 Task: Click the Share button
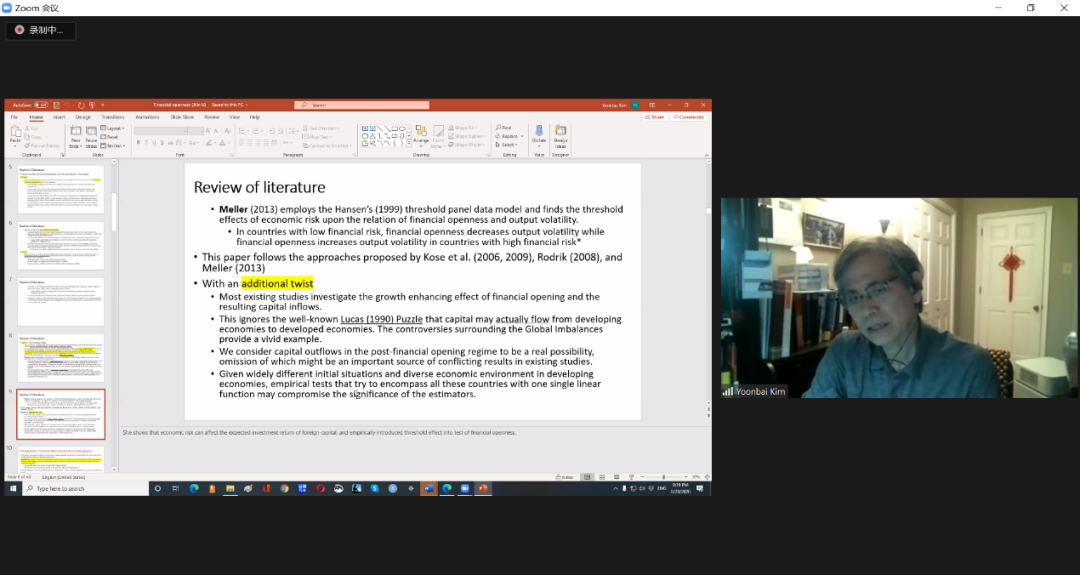point(655,117)
